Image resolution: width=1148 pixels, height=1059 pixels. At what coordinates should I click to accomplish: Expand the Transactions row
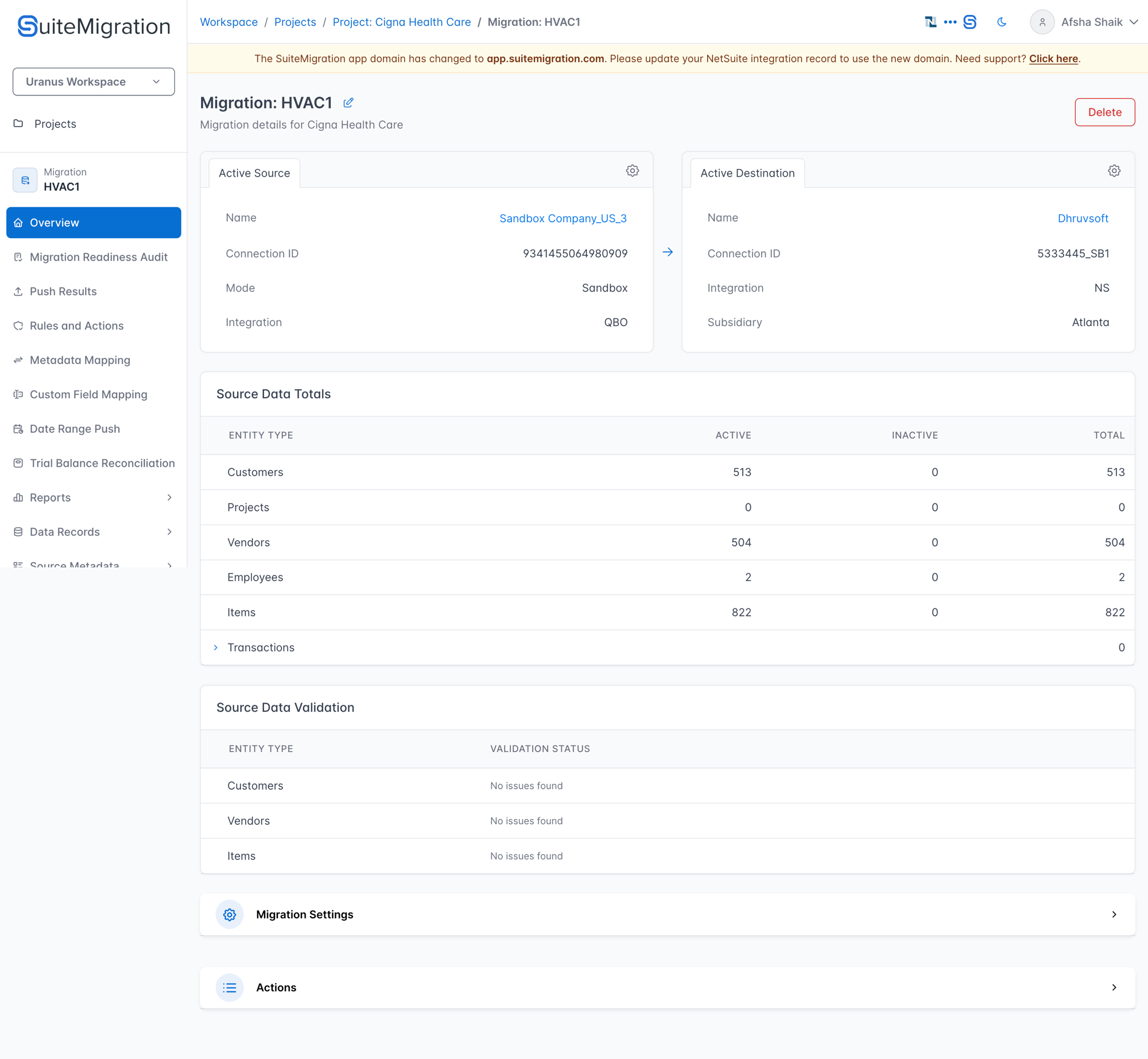tap(216, 647)
